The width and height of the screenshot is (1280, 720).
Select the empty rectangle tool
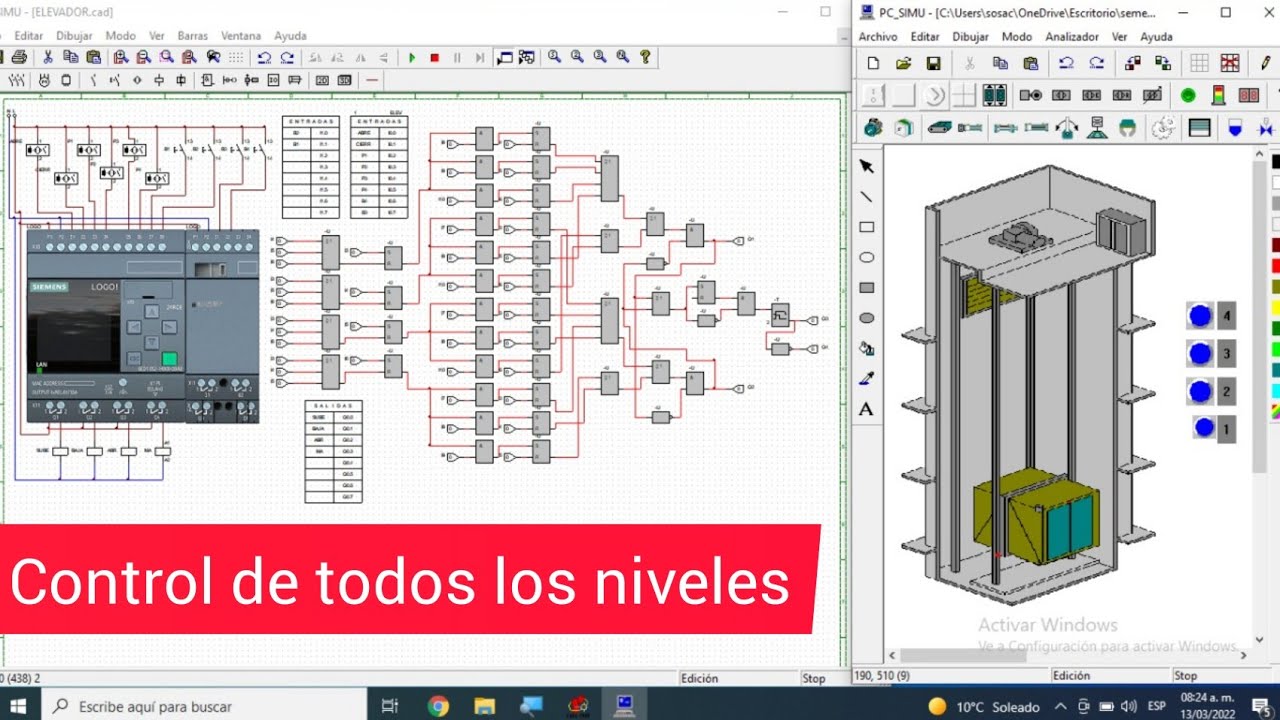(867, 227)
